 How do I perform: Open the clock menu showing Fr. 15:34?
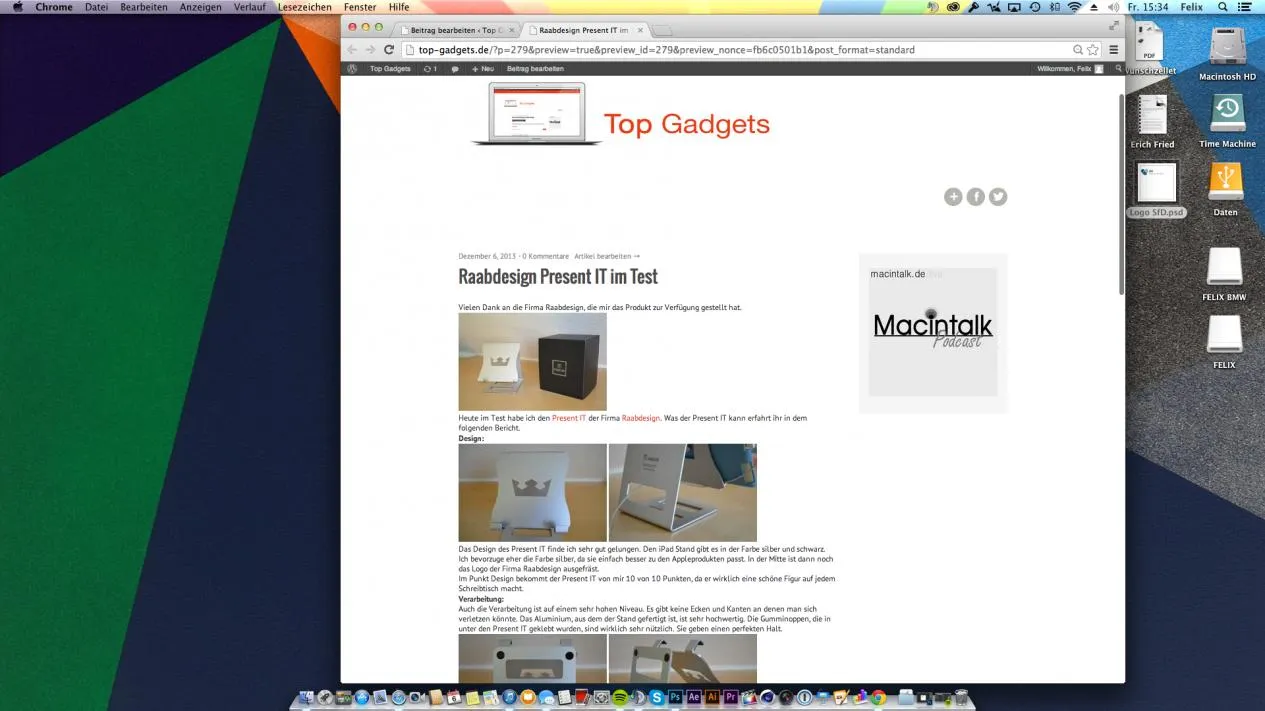pos(1148,7)
